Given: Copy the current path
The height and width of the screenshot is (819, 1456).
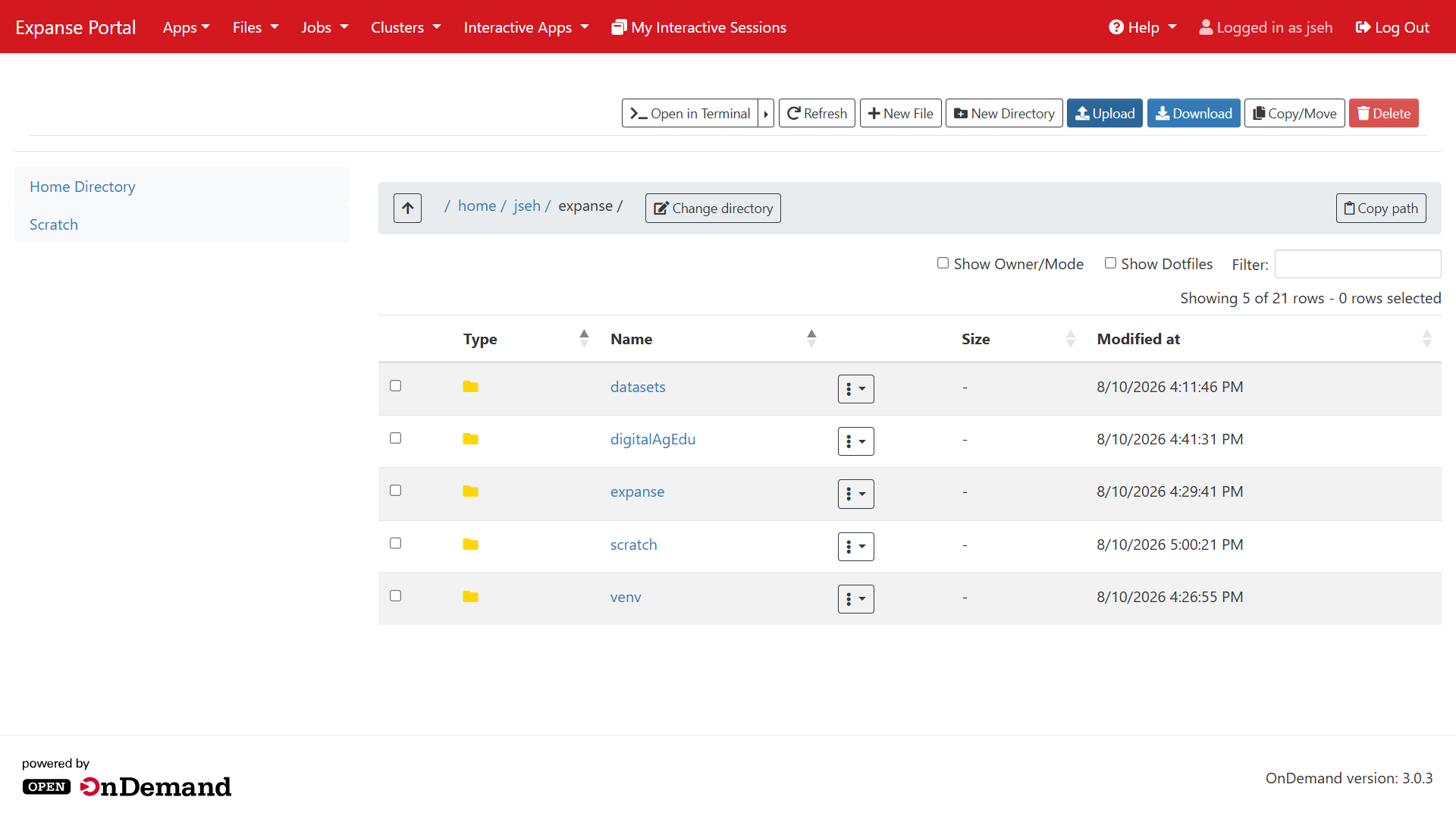Looking at the screenshot, I should 1381,208.
